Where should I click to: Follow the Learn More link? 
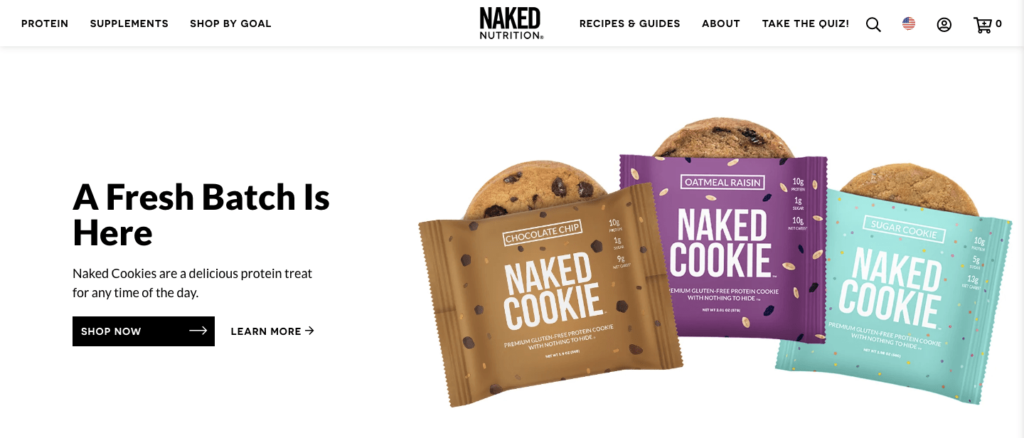click(x=272, y=331)
